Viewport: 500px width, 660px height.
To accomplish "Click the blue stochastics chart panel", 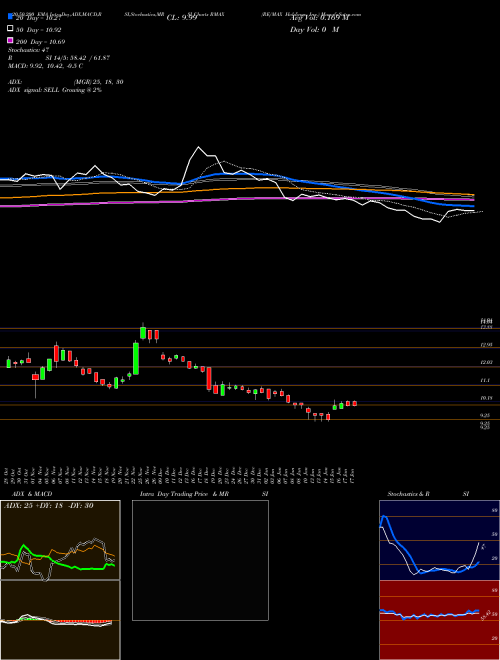I will pos(439,540).
